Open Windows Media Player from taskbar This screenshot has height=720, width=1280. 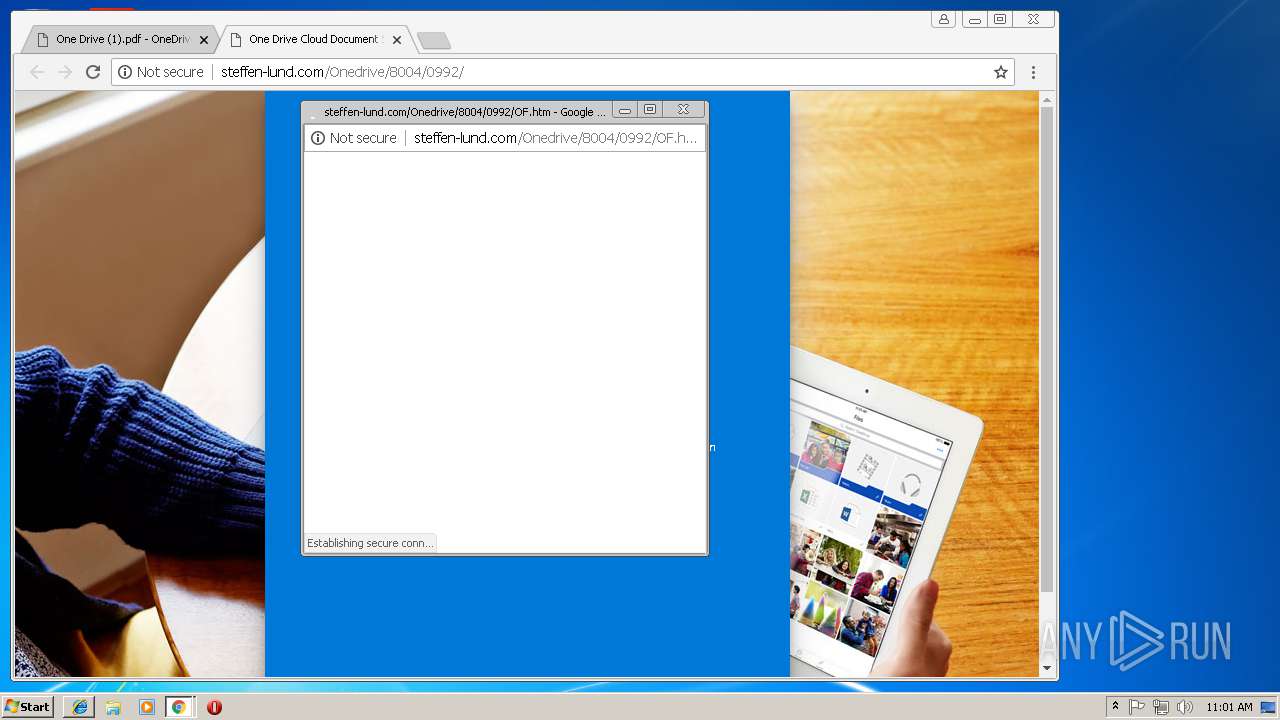(x=147, y=707)
